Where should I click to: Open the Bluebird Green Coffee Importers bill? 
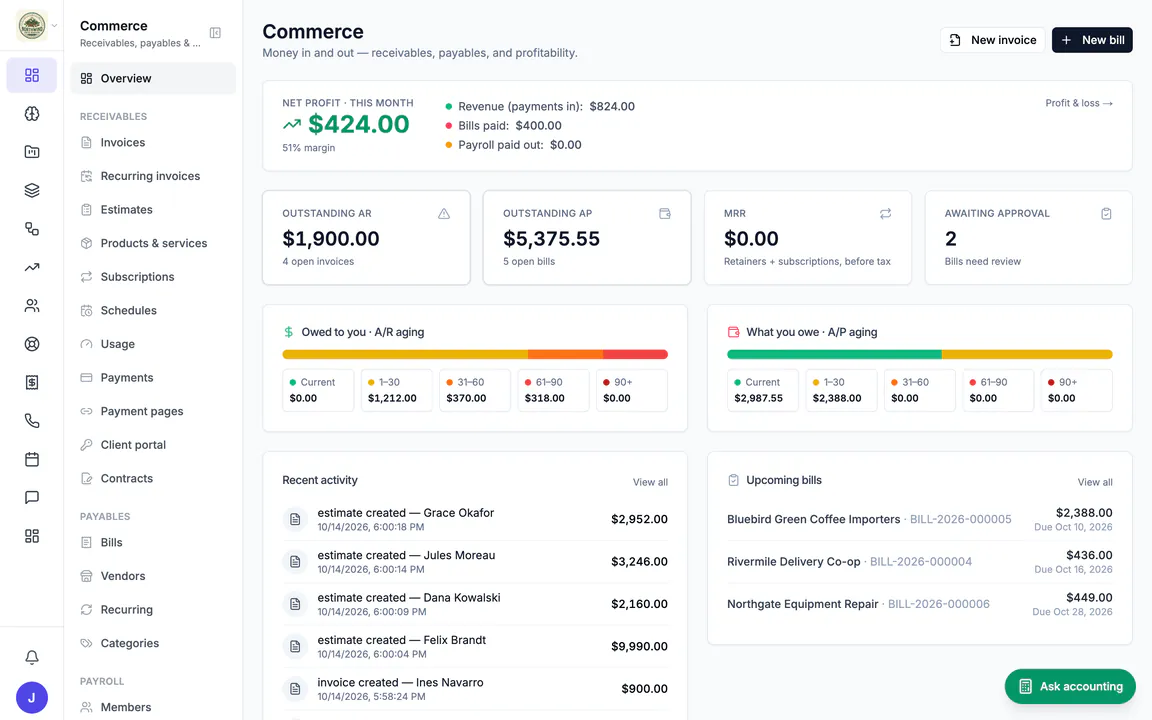coord(919,519)
